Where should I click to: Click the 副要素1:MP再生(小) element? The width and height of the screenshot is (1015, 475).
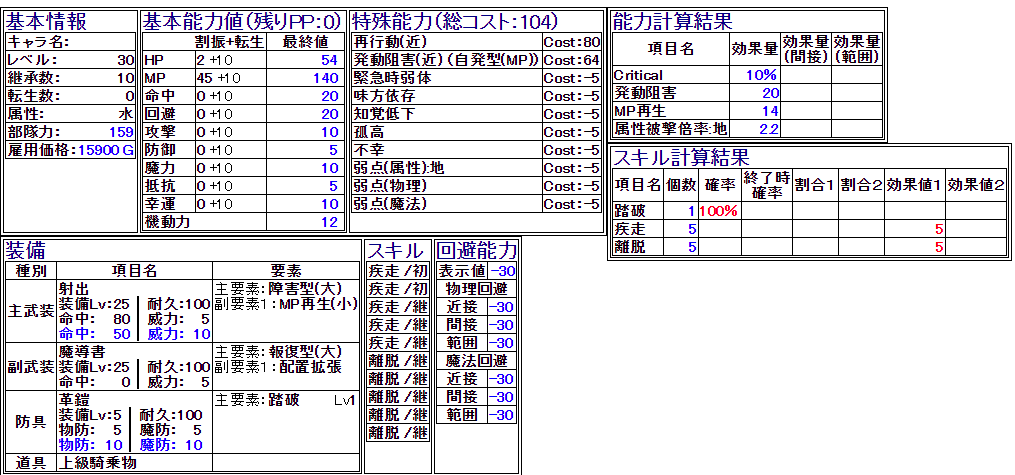click(285, 304)
